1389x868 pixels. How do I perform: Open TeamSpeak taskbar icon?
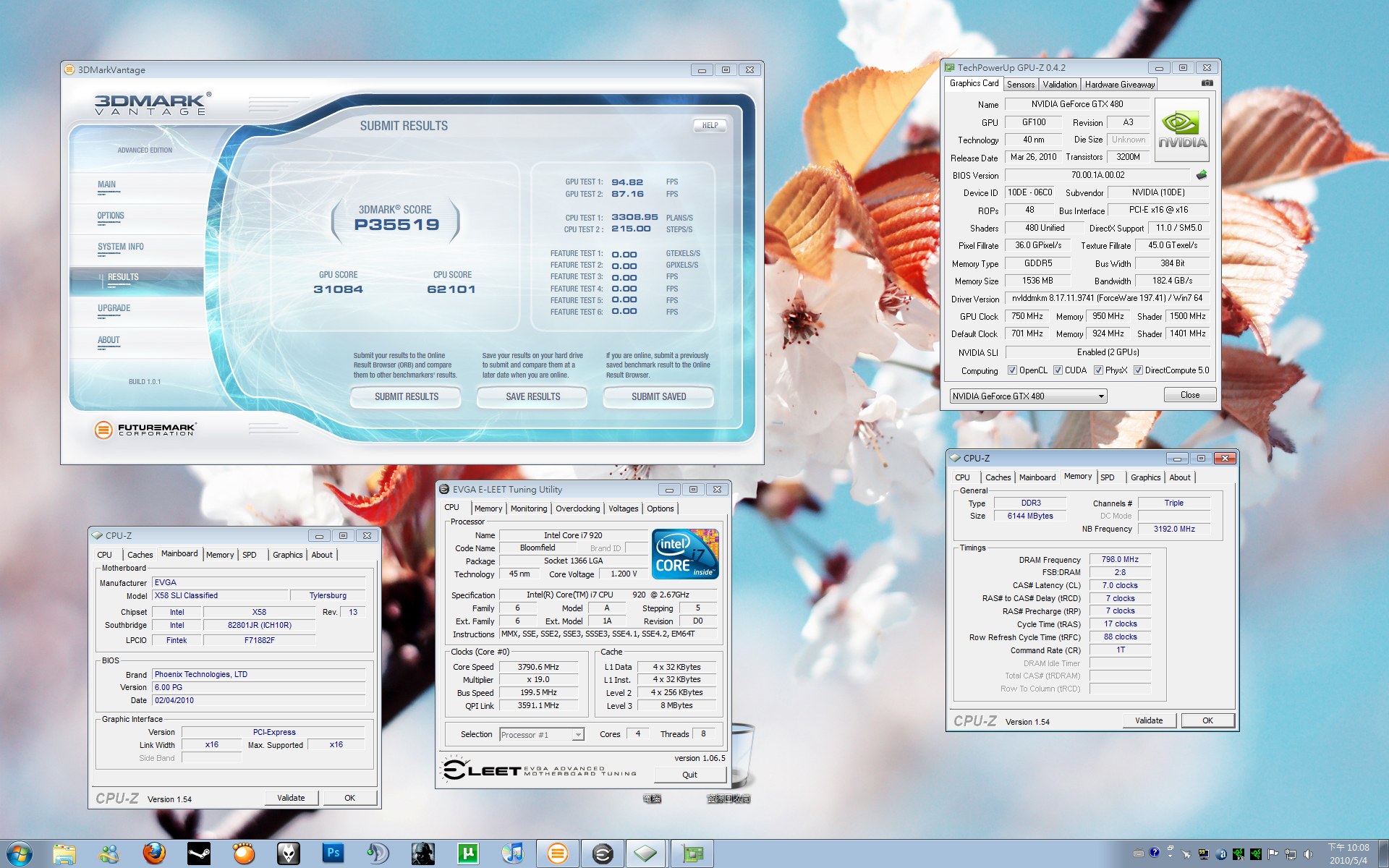click(378, 854)
